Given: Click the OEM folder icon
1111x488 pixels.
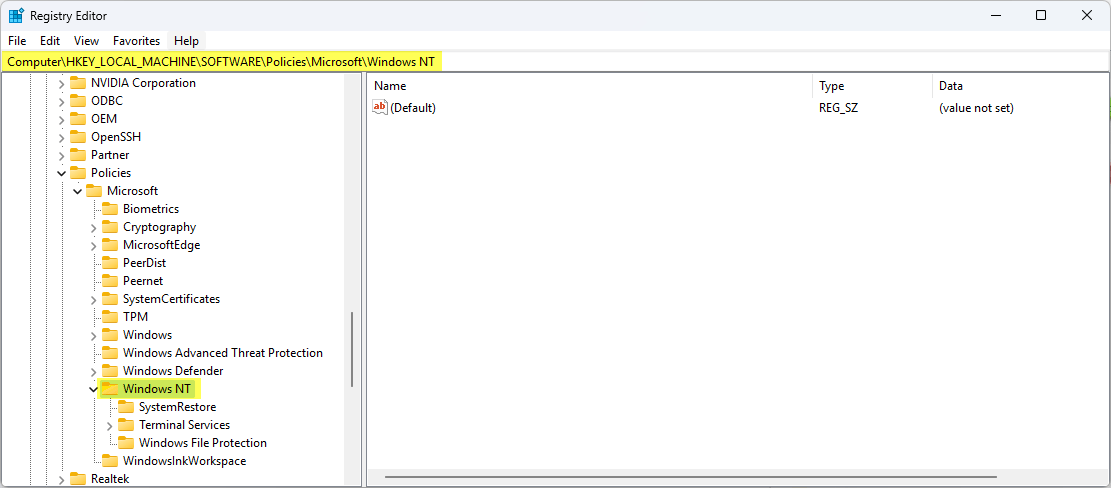Looking at the screenshot, I should pyautogui.click(x=77, y=119).
